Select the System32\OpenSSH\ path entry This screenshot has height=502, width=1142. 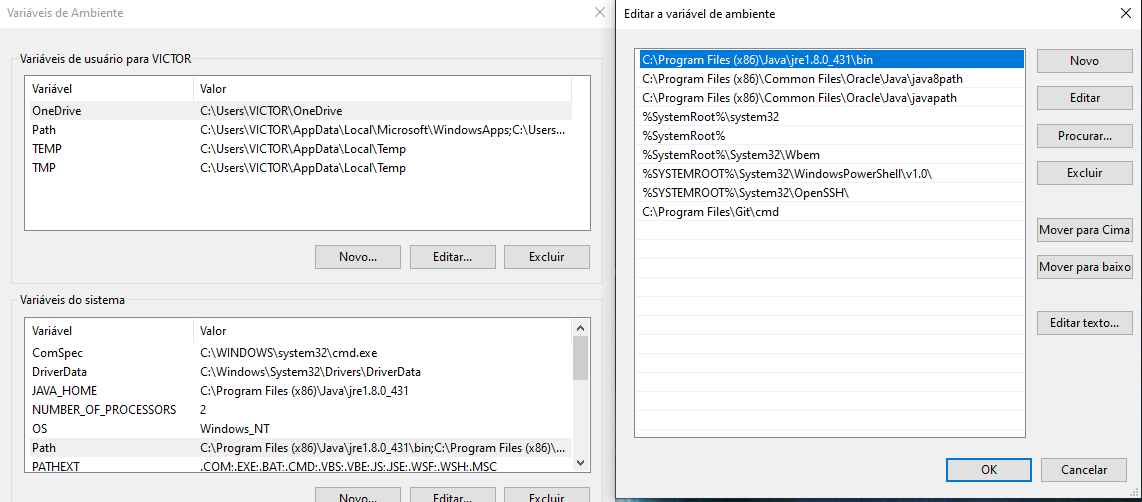[831, 193]
